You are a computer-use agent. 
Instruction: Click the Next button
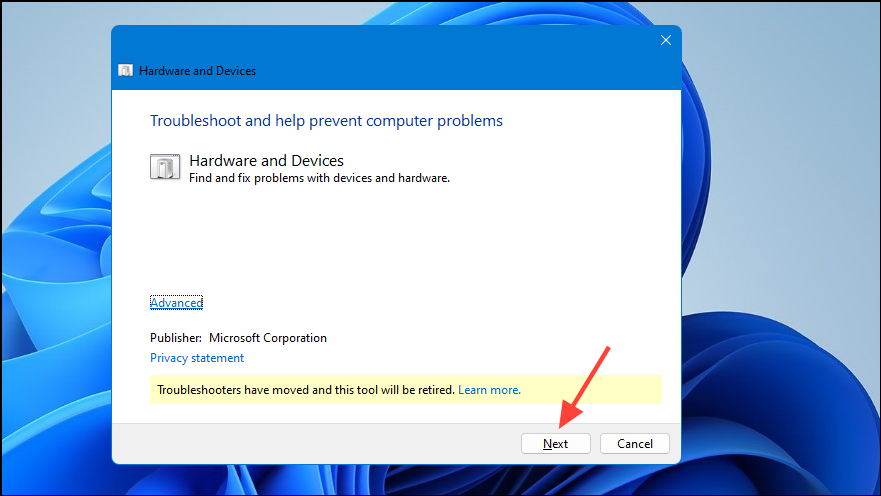tap(555, 444)
